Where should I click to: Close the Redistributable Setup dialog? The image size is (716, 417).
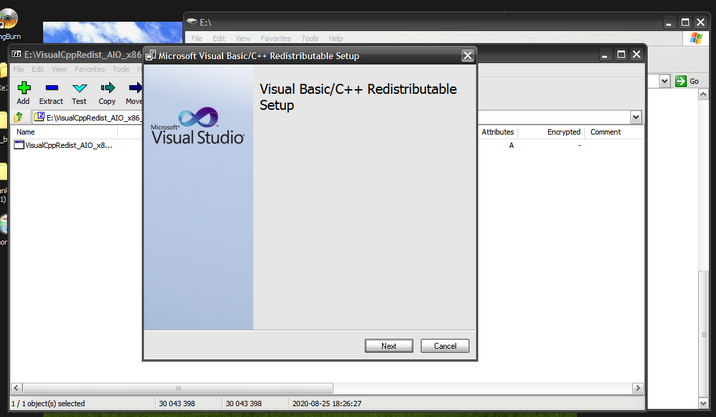[x=467, y=56]
